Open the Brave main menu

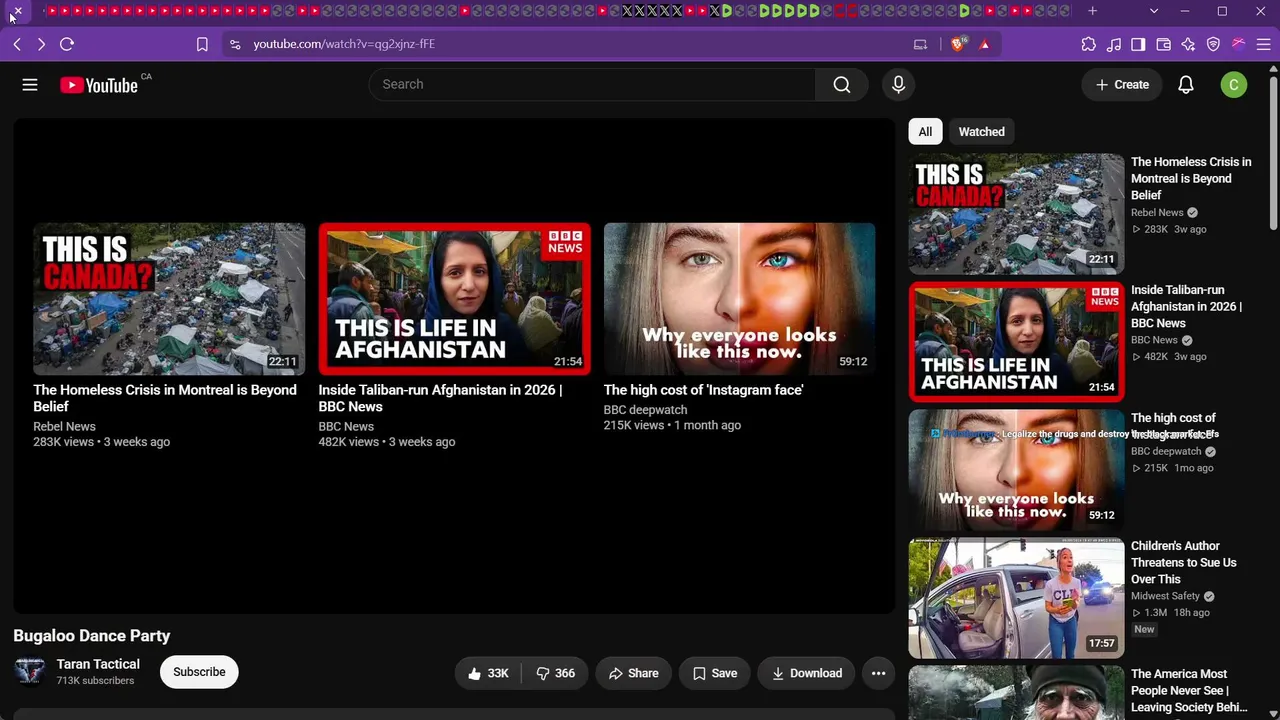1263,44
